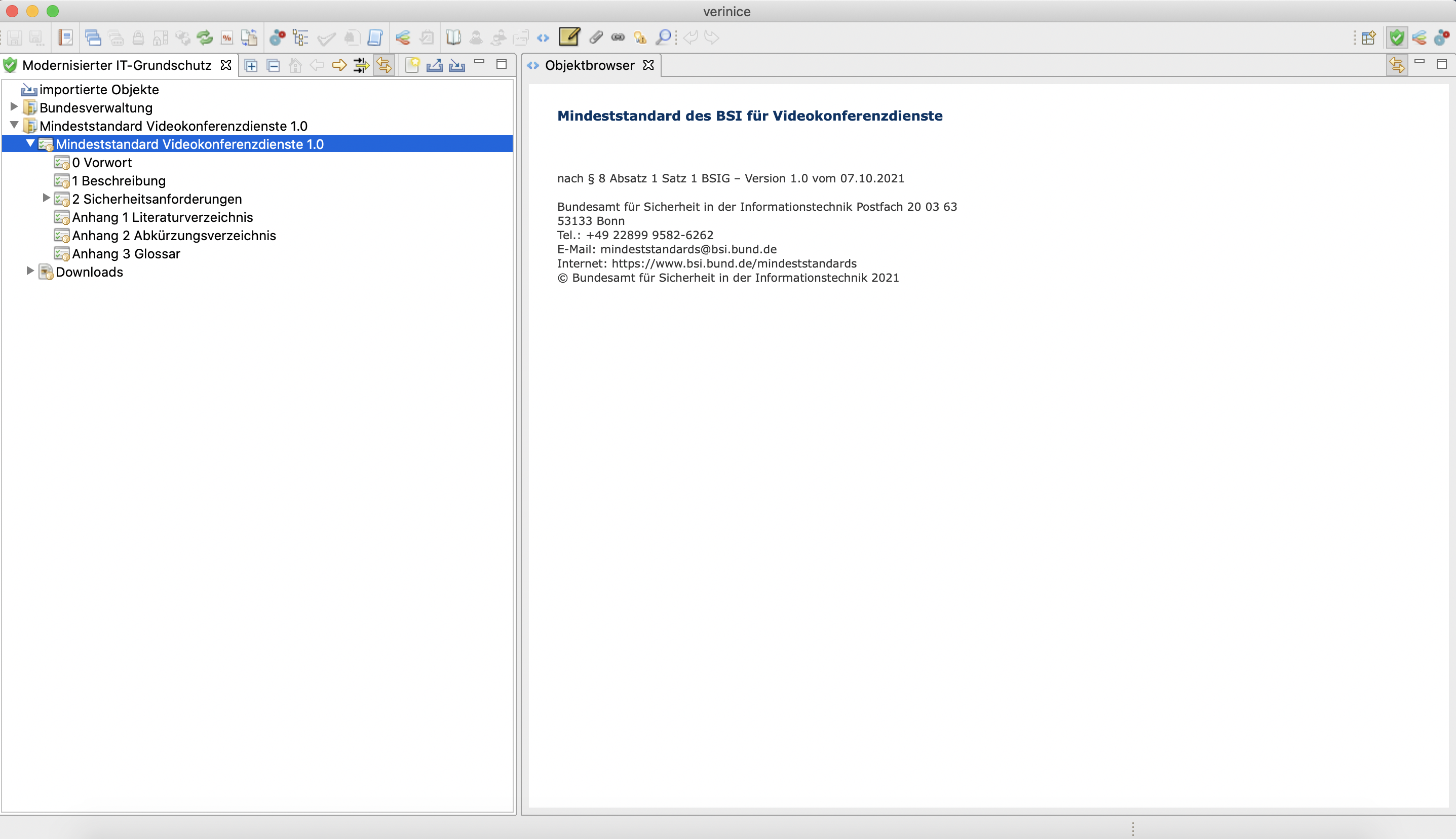
Task: Click the blue scroll document icon
Action: point(375,38)
